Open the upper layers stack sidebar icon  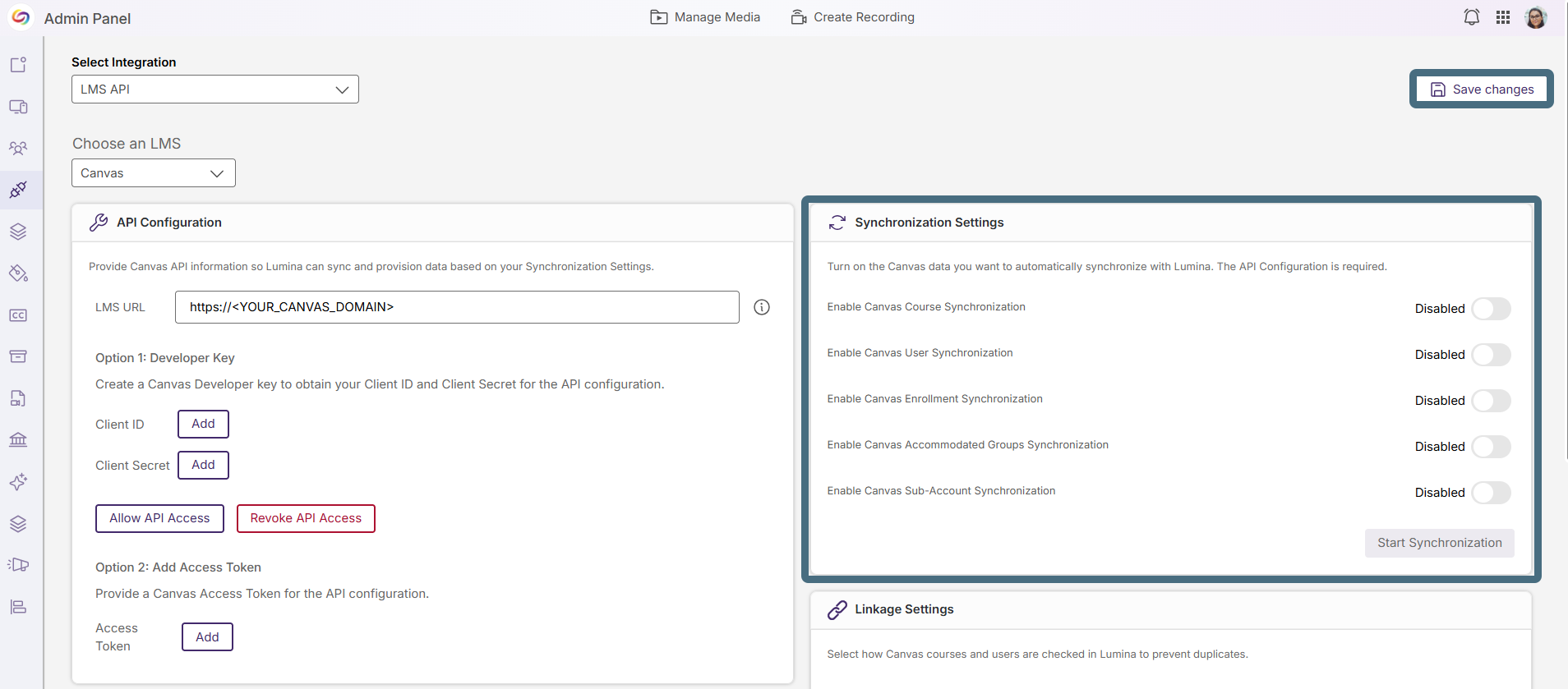tap(18, 232)
